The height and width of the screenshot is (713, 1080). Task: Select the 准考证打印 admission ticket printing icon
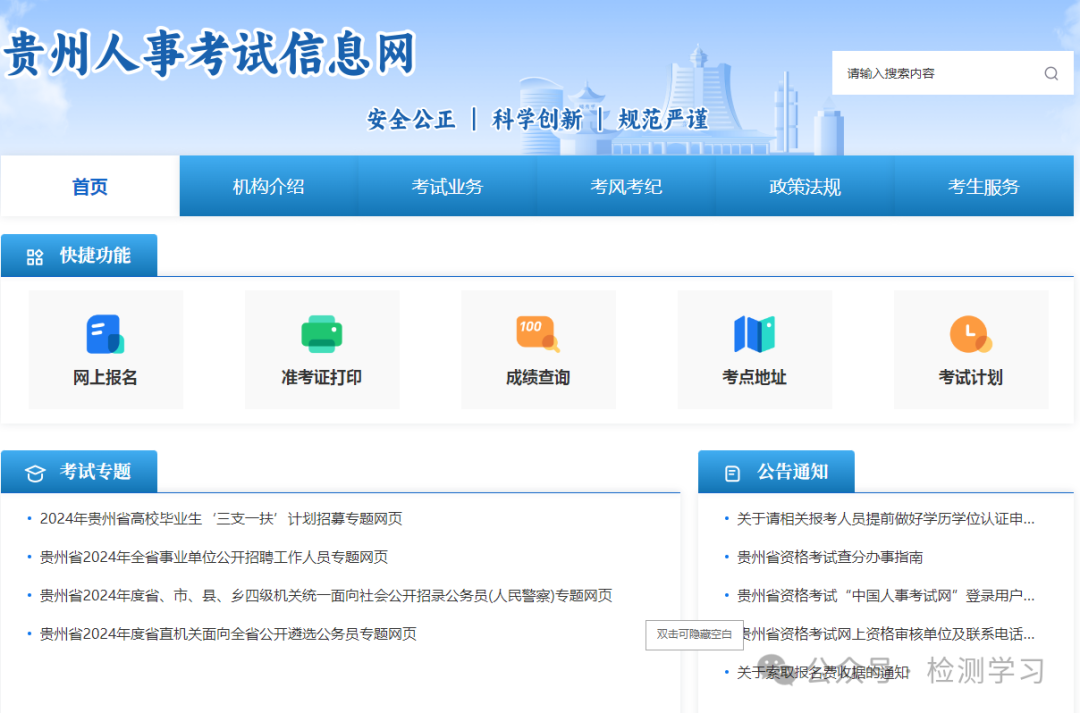click(x=322, y=334)
